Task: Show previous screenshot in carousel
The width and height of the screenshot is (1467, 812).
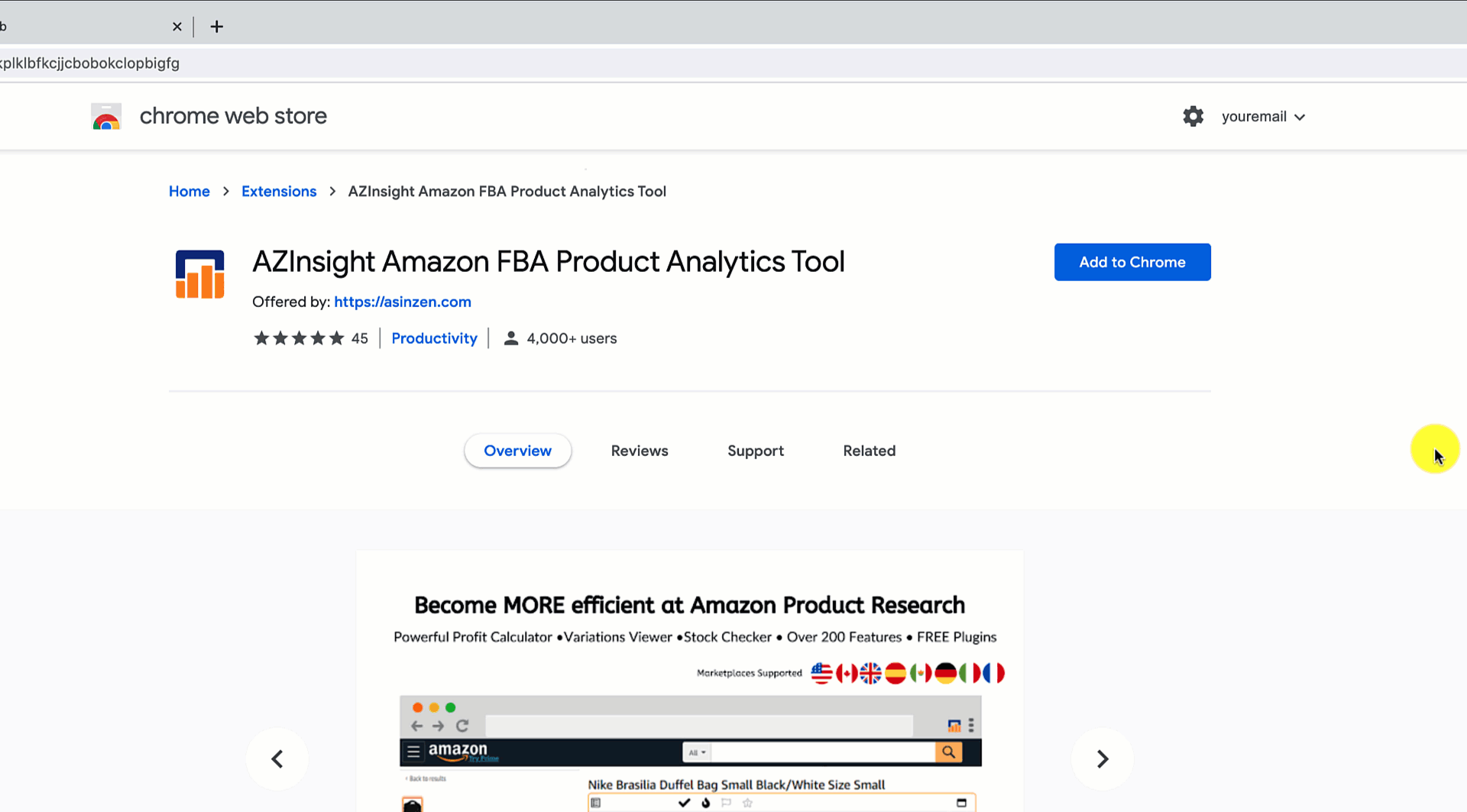Action: click(277, 759)
